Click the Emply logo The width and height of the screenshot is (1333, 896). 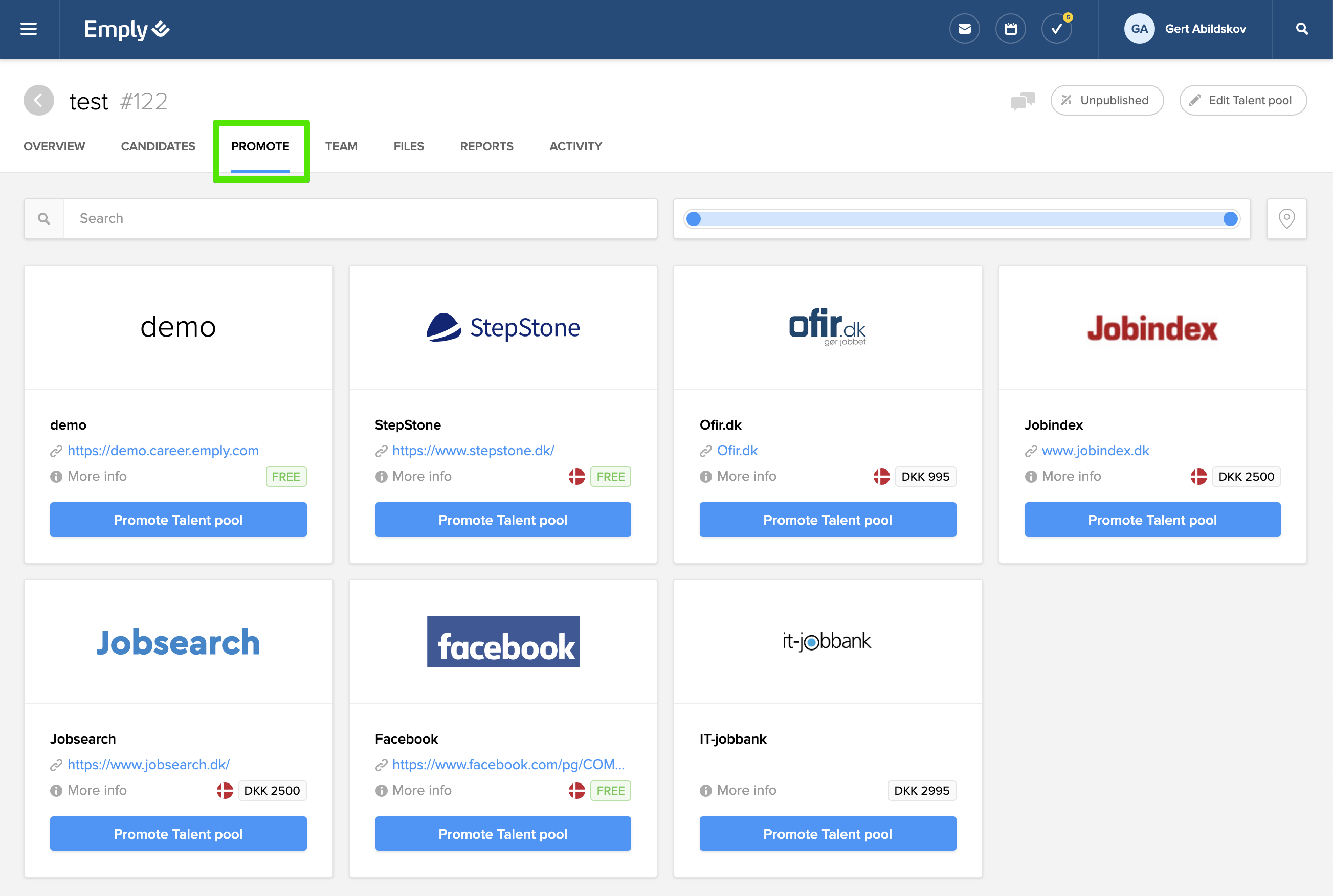pos(126,29)
